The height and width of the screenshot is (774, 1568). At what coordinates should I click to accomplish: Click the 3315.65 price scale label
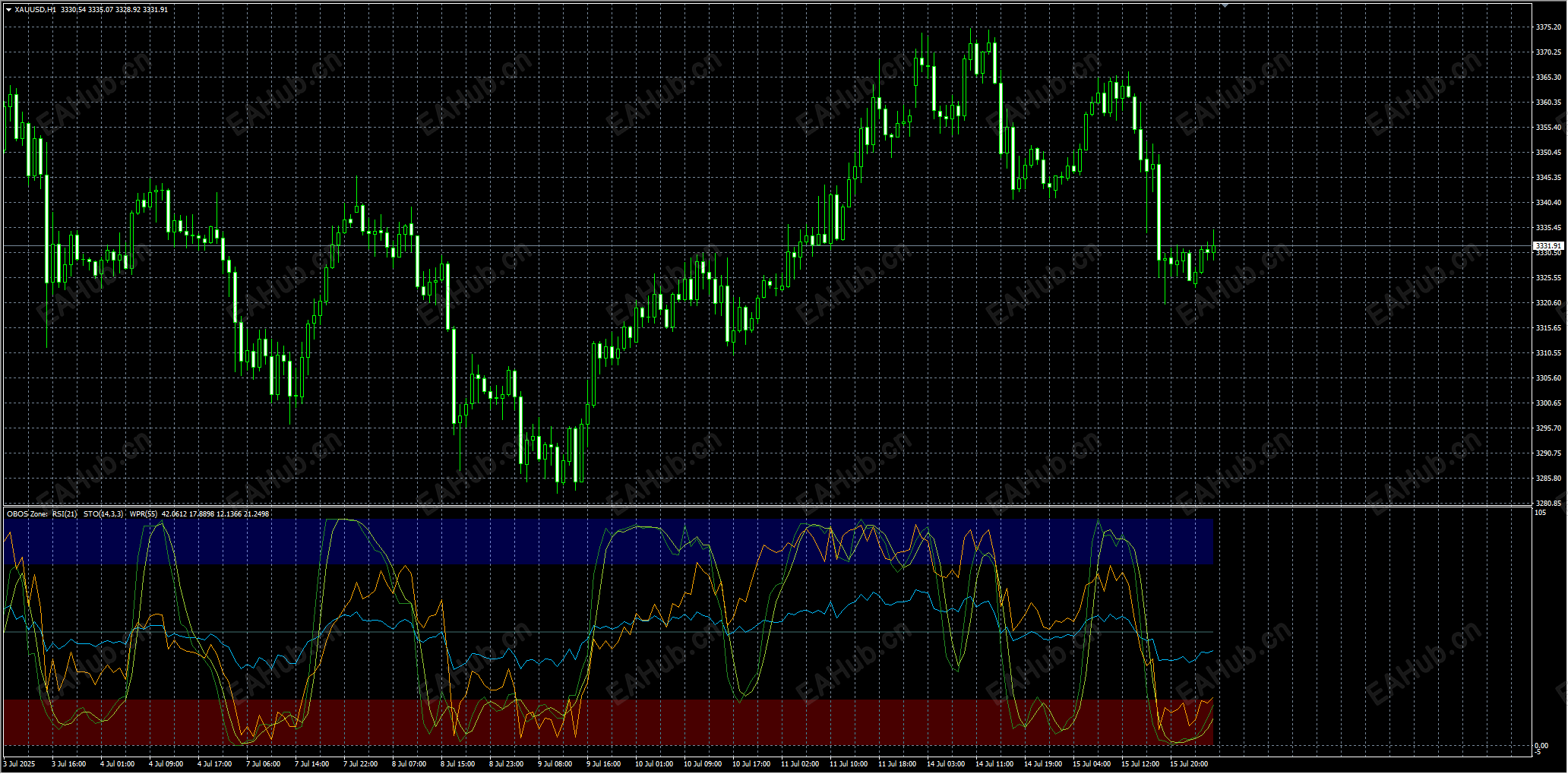coord(1548,328)
